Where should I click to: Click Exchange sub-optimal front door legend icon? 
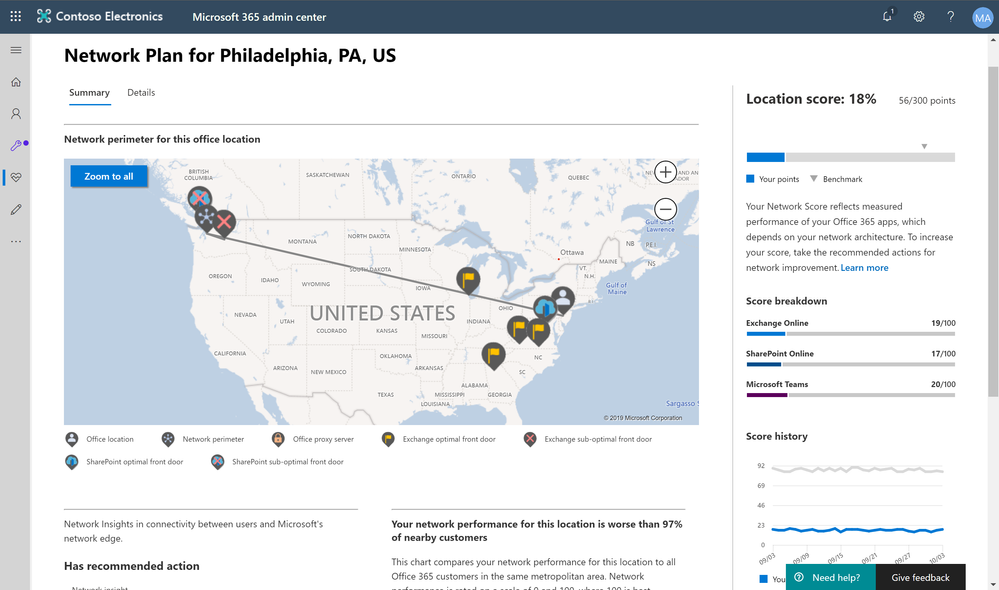tap(530, 439)
